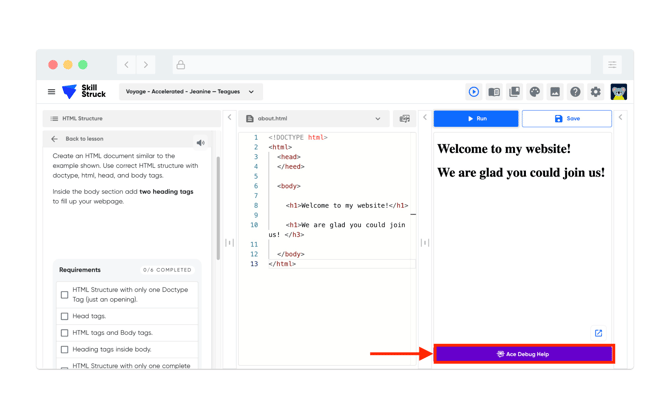Click Back to lesson
The height and width of the screenshot is (418, 670).
point(78,139)
